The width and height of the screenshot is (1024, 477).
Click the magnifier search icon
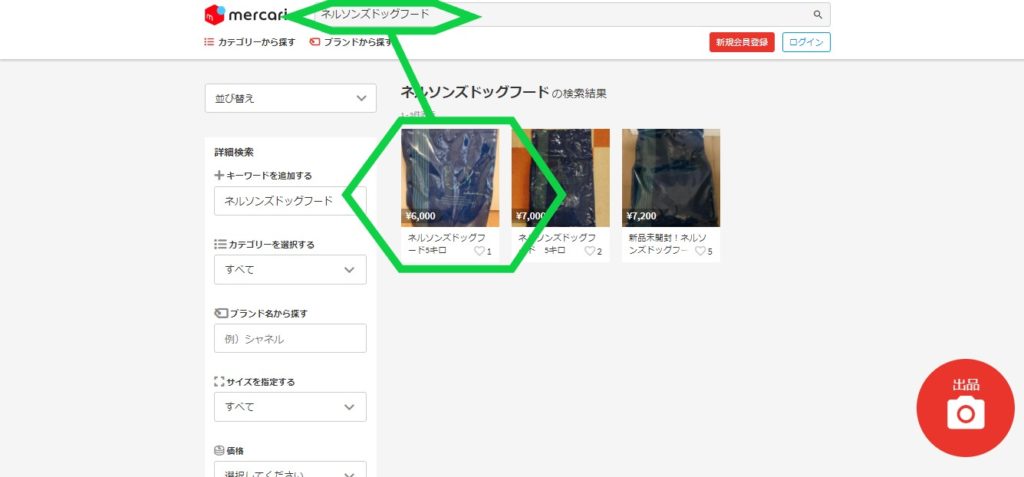[x=817, y=15]
